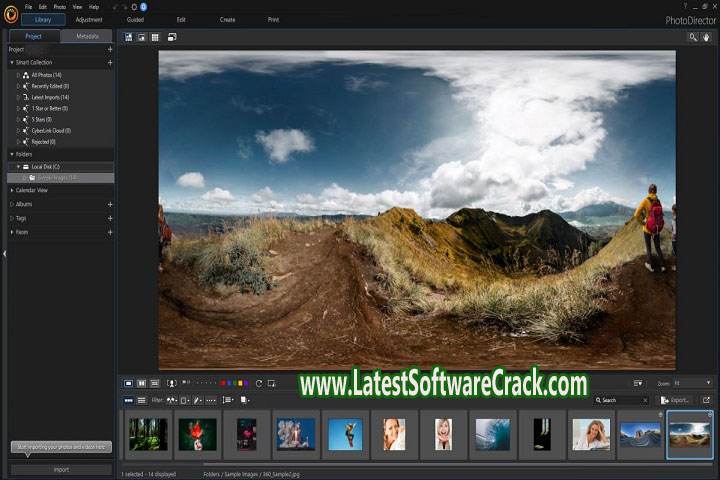Open the Zoom level dropdown
Viewport: 720px width, 480px height.
[692, 383]
